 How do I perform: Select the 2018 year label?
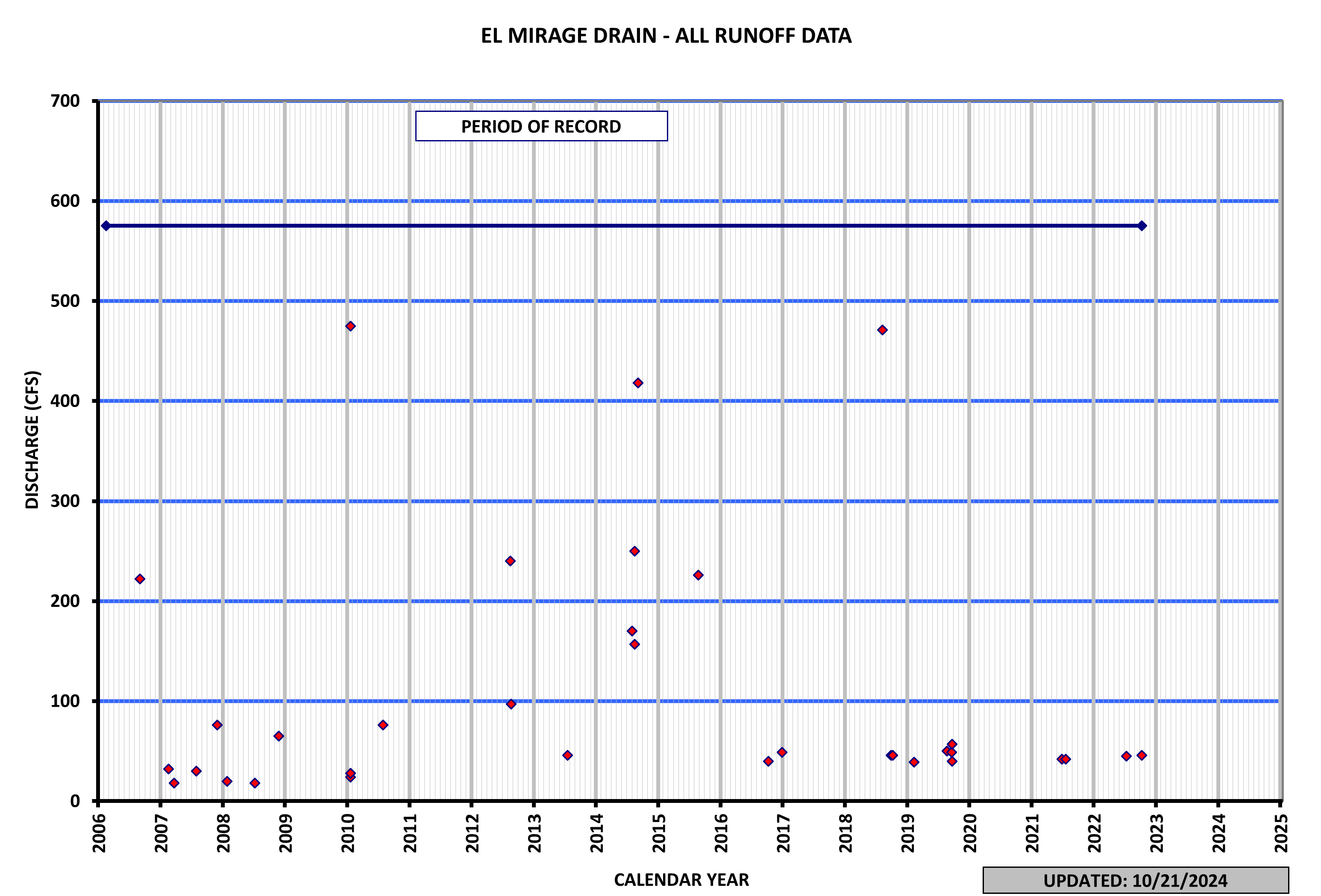(846, 833)
